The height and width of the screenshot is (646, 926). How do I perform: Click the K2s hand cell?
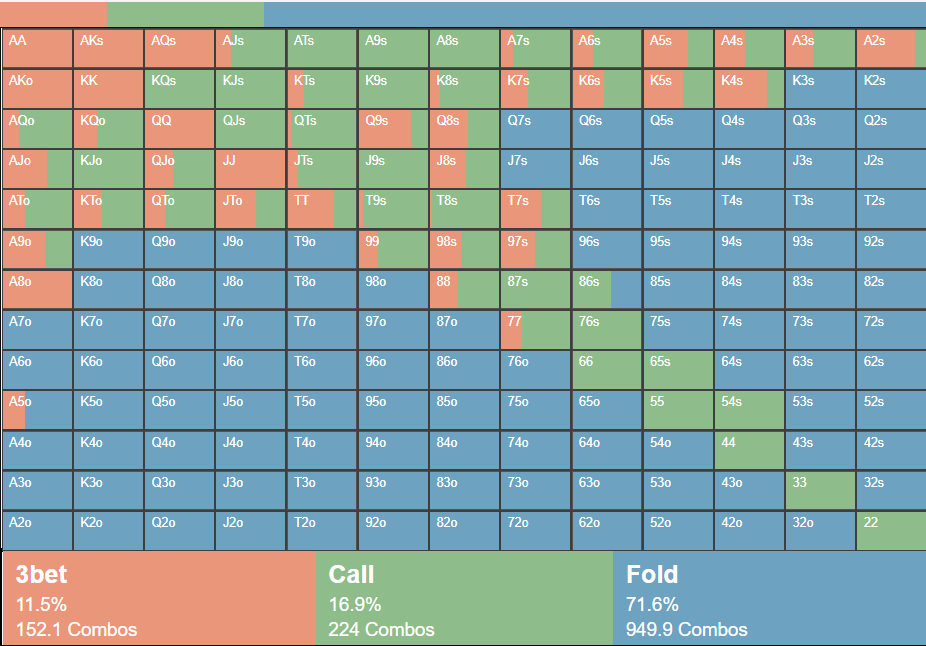click(891, 88)
